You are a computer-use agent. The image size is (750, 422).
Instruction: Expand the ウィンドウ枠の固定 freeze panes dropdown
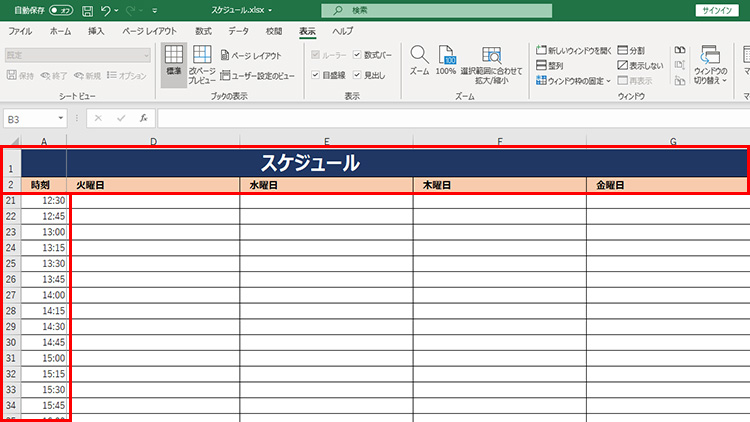573,80
